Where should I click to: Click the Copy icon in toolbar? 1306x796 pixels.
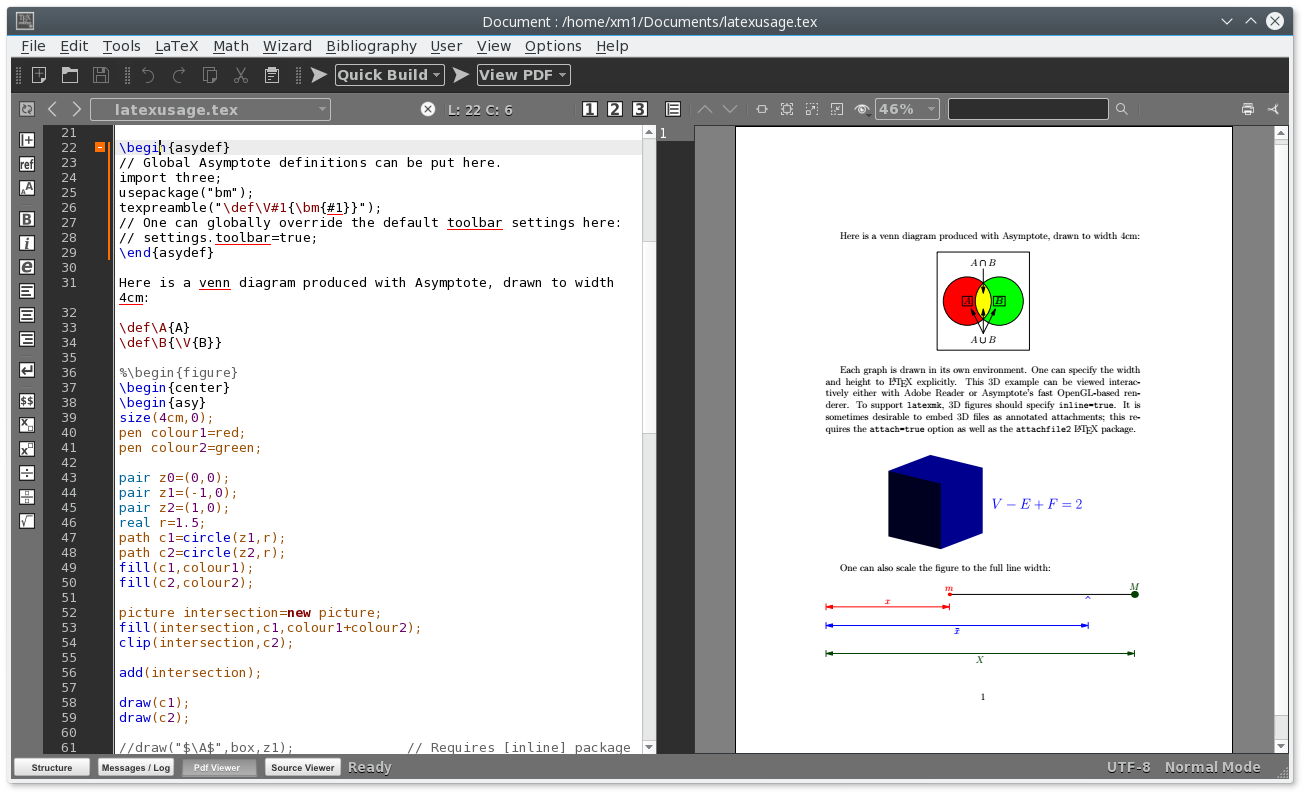(210, 75)
